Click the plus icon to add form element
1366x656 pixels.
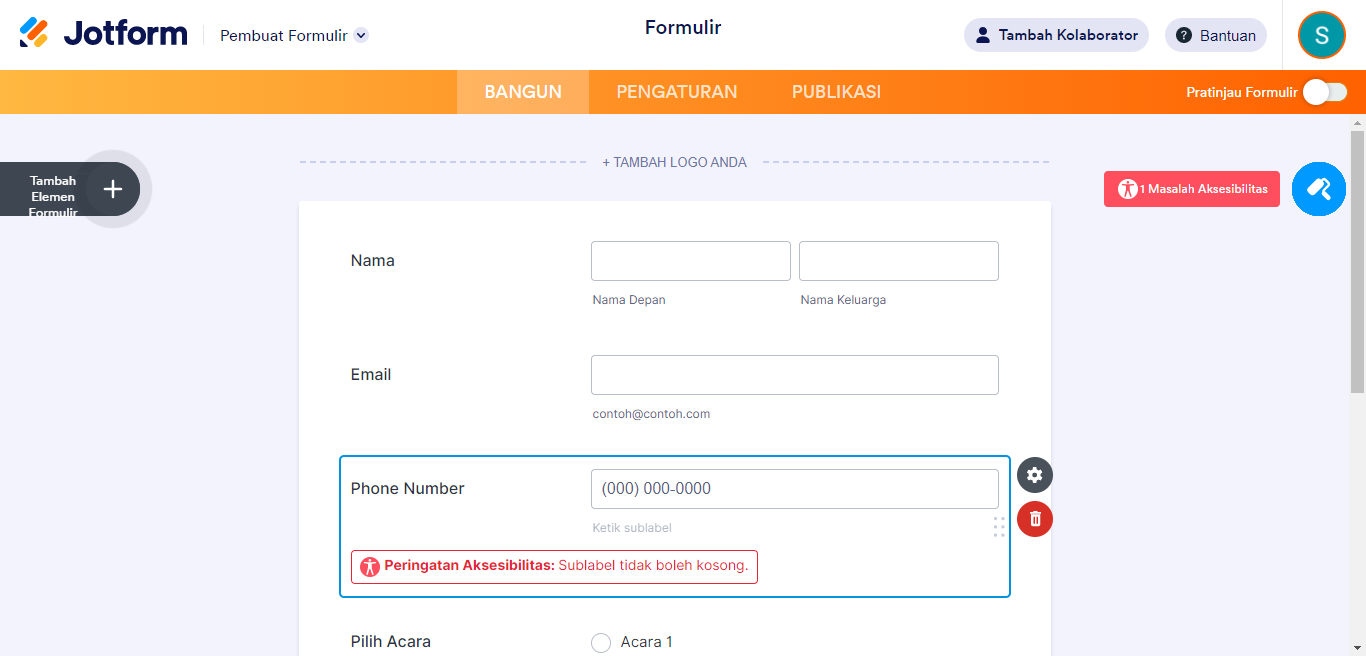tap(113, 189)
